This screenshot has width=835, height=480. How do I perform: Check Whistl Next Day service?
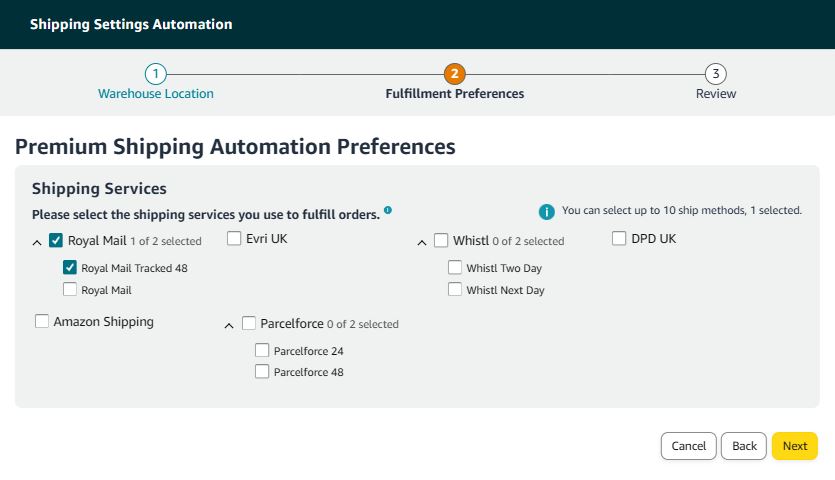tap(455, 289)
